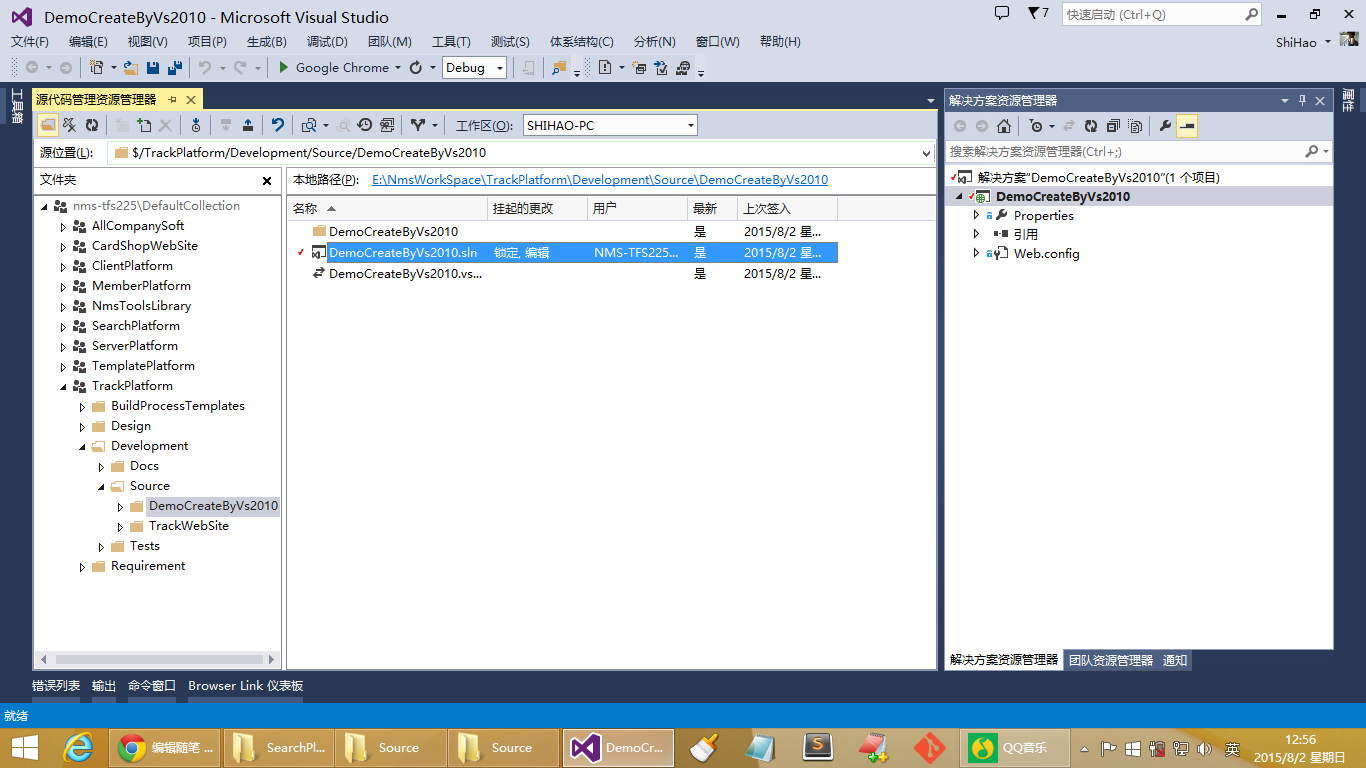
Task: Open the source location path dropdown
Action: click(925, 153)
